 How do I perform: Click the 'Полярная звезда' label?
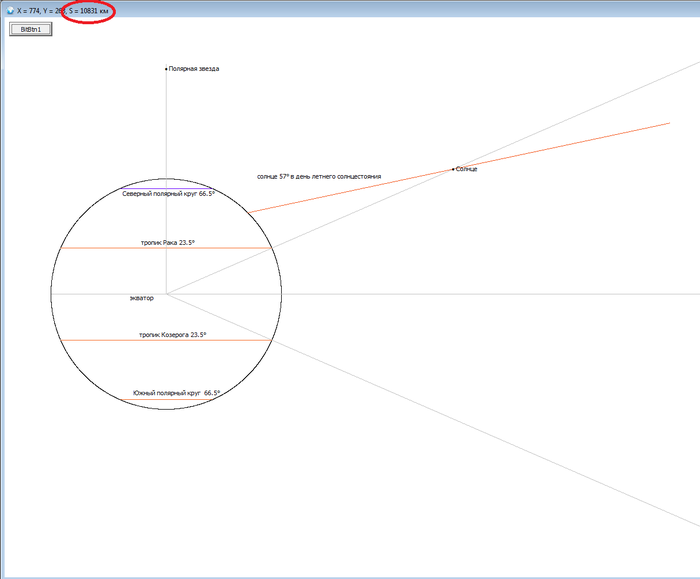[194, 69]
